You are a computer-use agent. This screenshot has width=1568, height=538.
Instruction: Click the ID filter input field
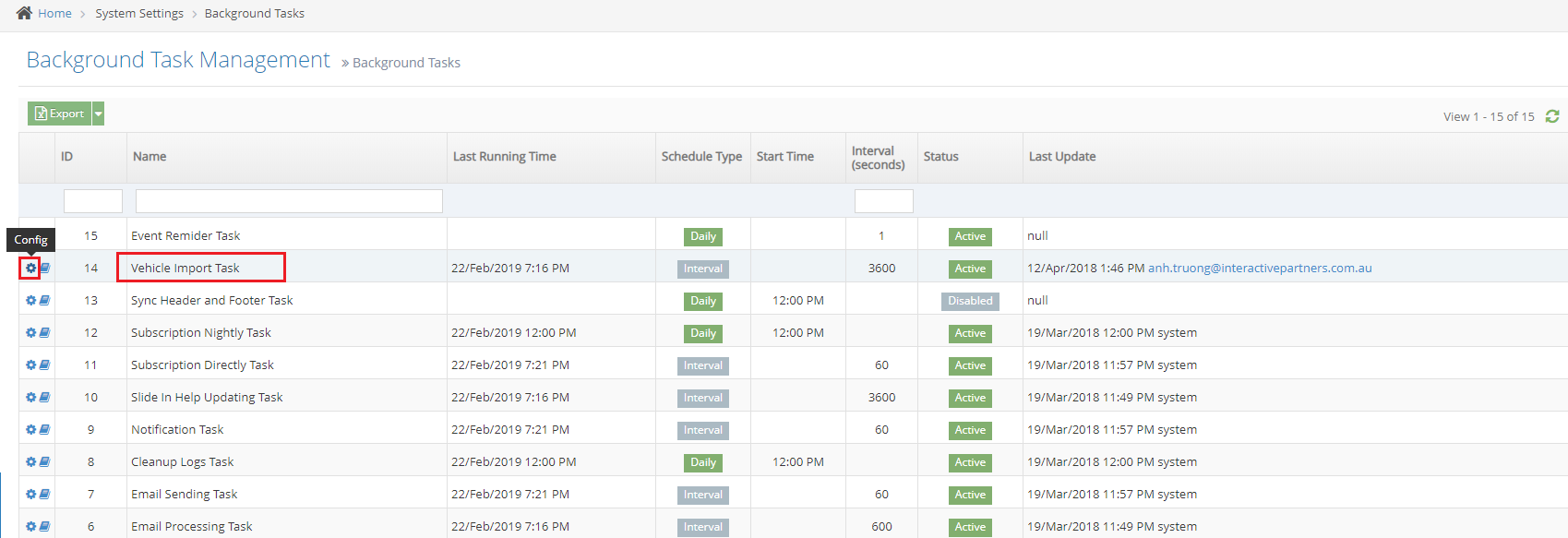[92, 201]
